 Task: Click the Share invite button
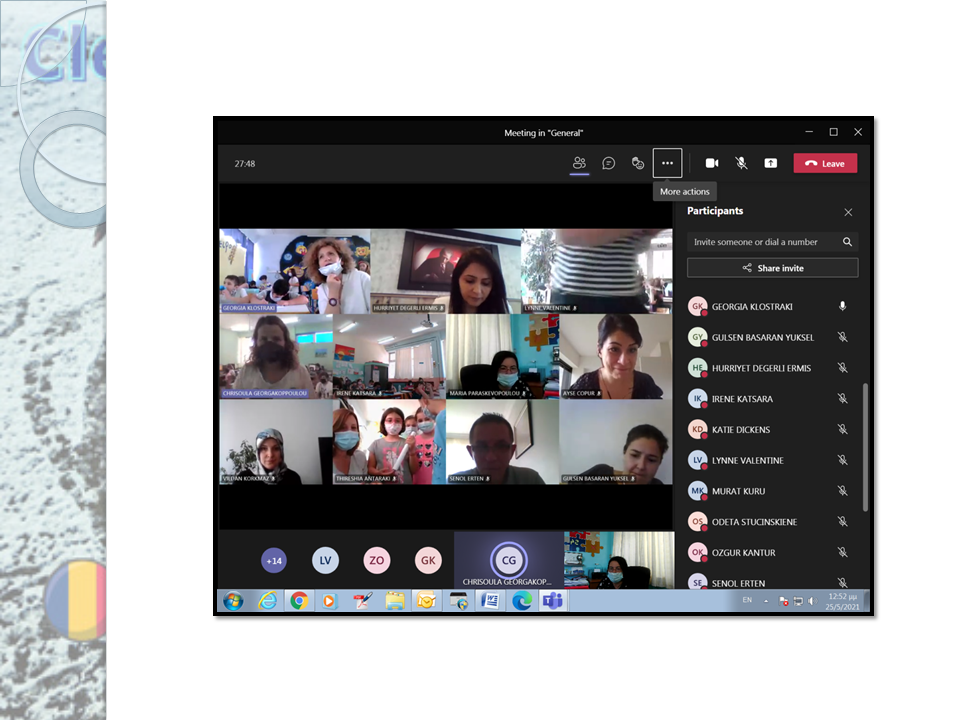pos(772,268)
